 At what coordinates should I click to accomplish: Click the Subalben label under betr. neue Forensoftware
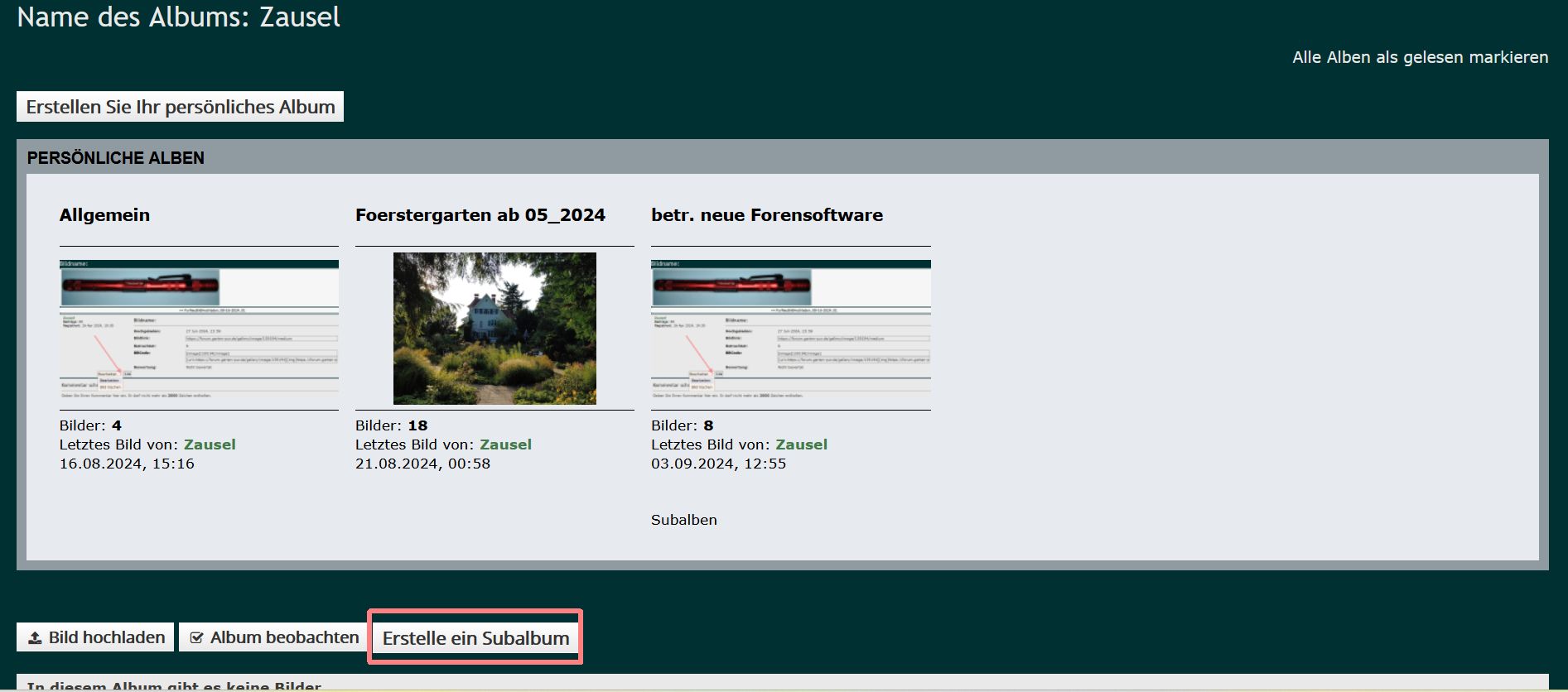pos(683,520)
